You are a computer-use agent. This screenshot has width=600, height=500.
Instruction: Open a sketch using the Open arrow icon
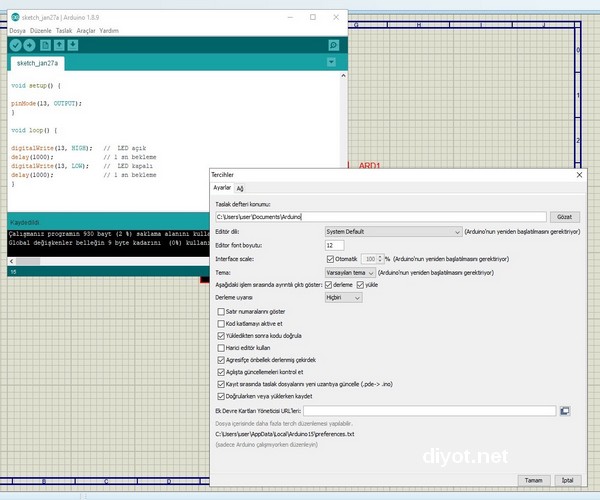coord(59,46)
